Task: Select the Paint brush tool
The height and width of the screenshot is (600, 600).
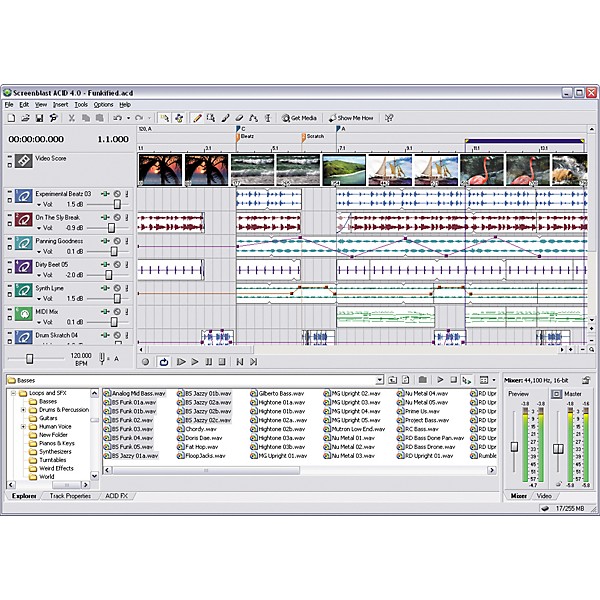Action: coord(225,118)
